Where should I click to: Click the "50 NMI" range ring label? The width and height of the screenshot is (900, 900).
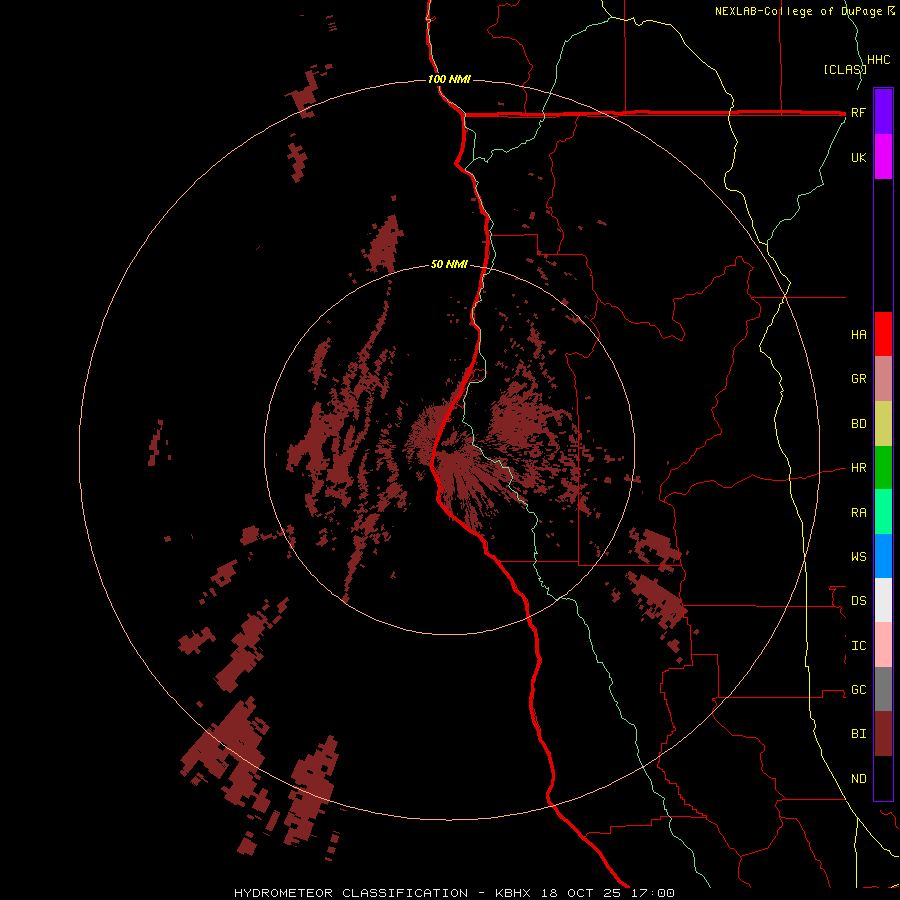(449, 264)
